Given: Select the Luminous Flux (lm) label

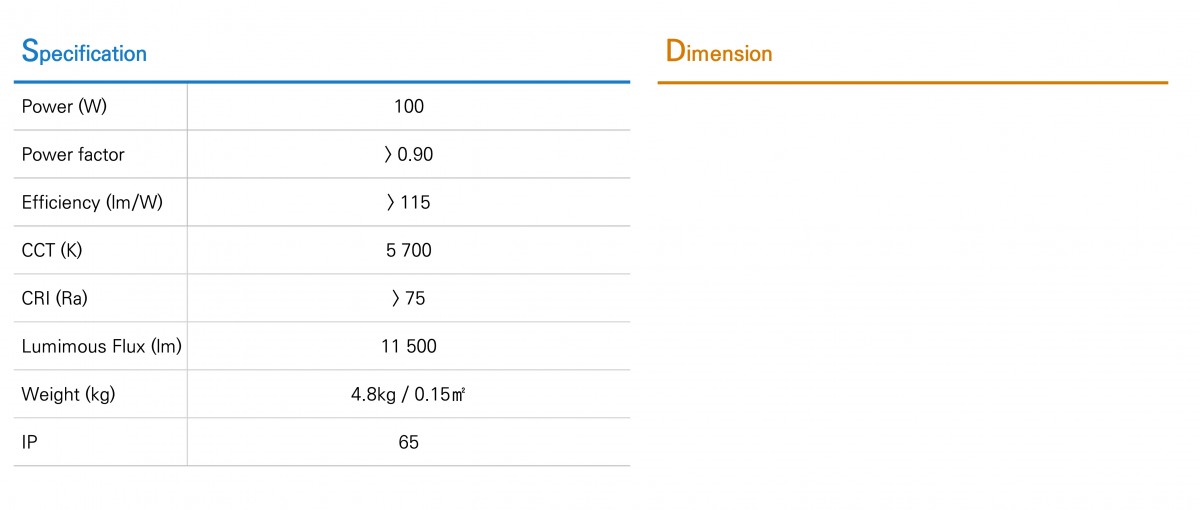Looking at the screenshot, I should pyautogui.click(x=101, y=347).
